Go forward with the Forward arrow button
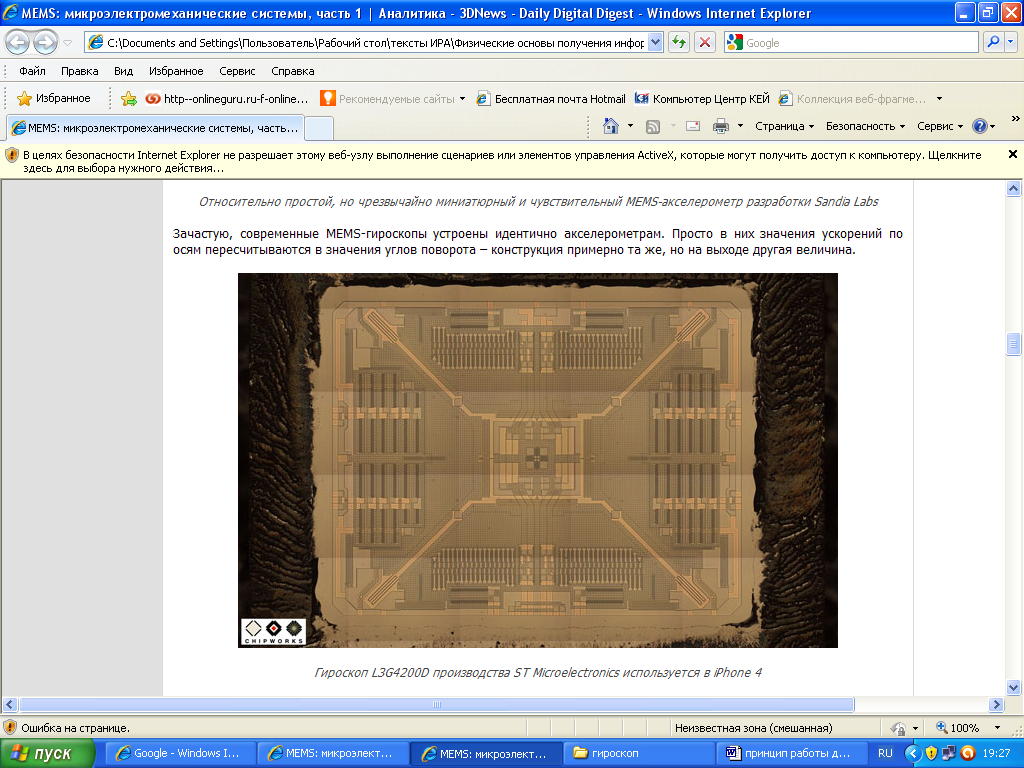1024x768 pixels. tap(45, 43)
